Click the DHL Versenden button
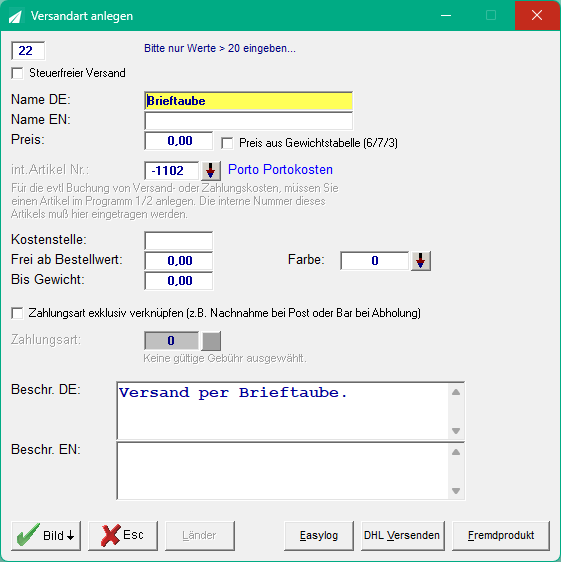The width and height of the screenshot is (561, 562). coord(403,535)
